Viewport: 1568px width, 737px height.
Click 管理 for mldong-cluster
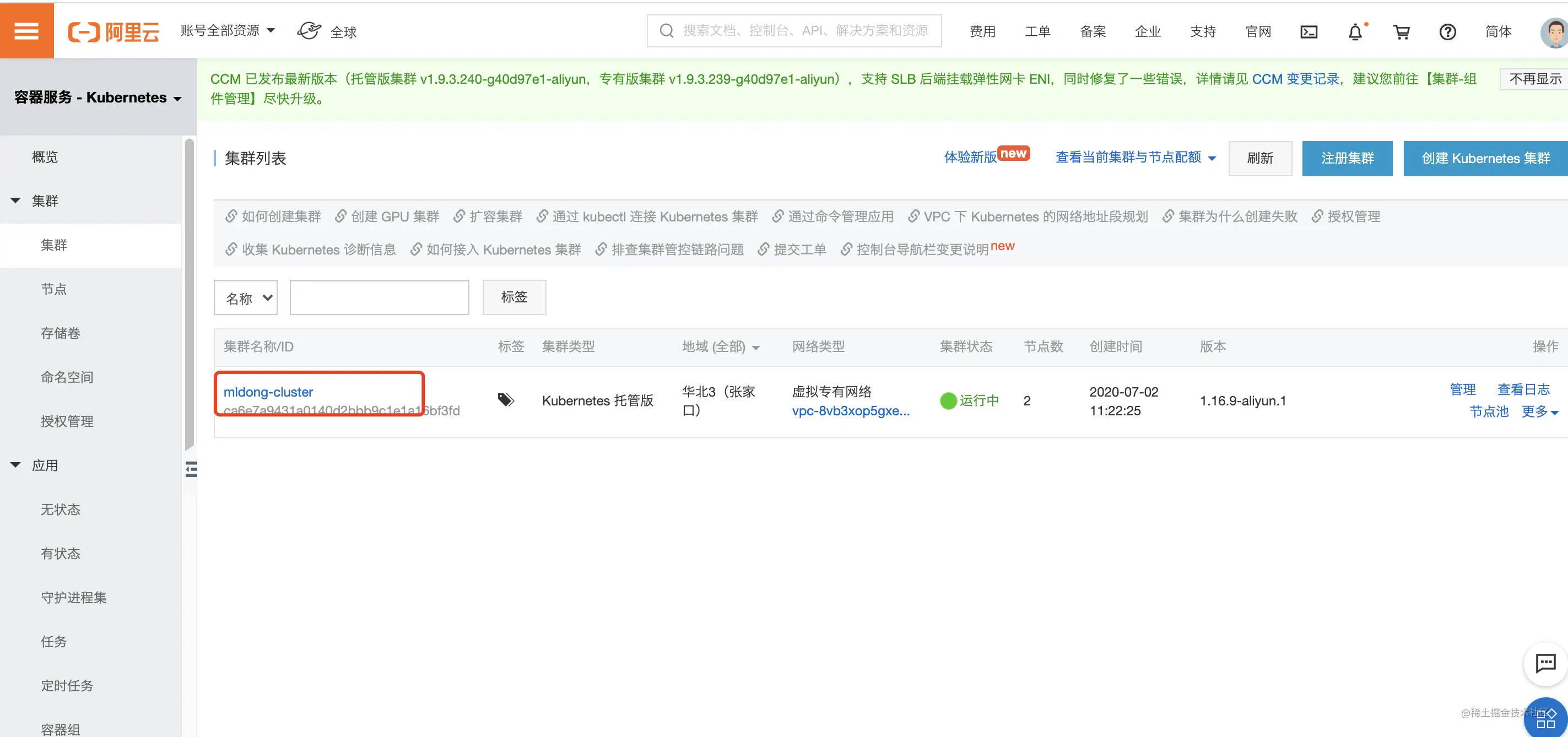click(x=1462, y=389)
